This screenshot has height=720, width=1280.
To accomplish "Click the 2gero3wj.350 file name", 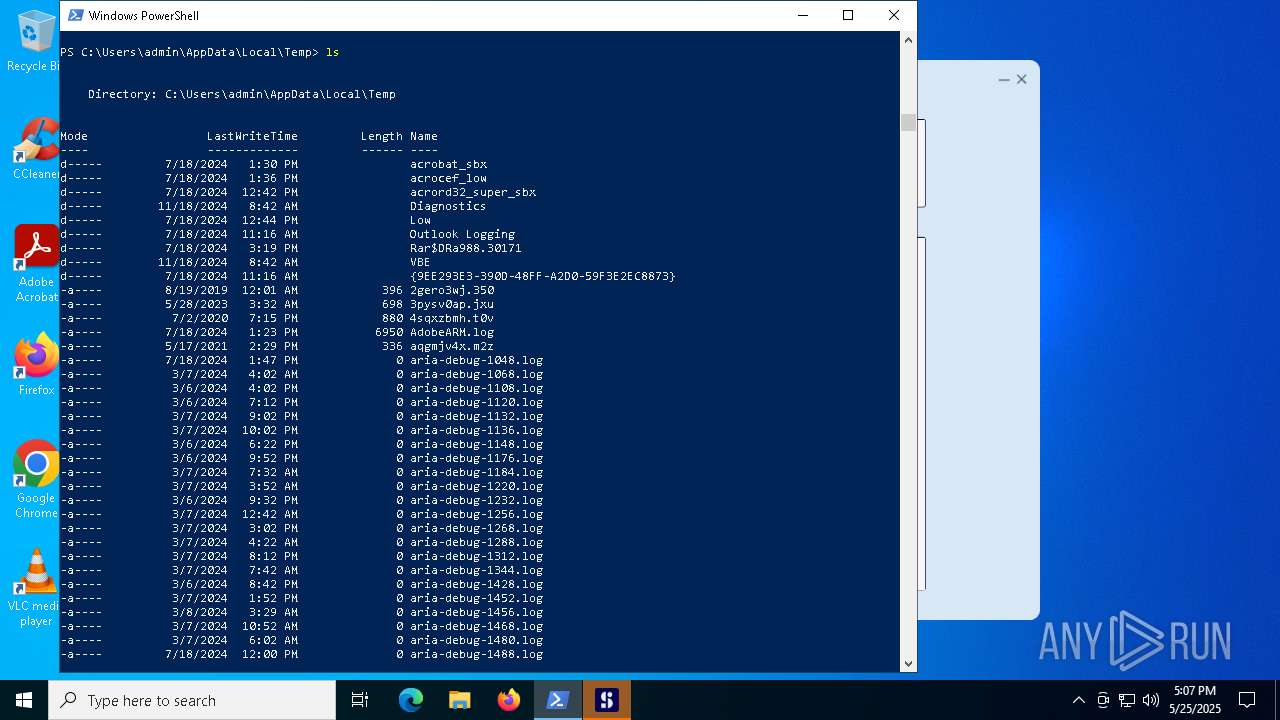I will coord(452,290).
